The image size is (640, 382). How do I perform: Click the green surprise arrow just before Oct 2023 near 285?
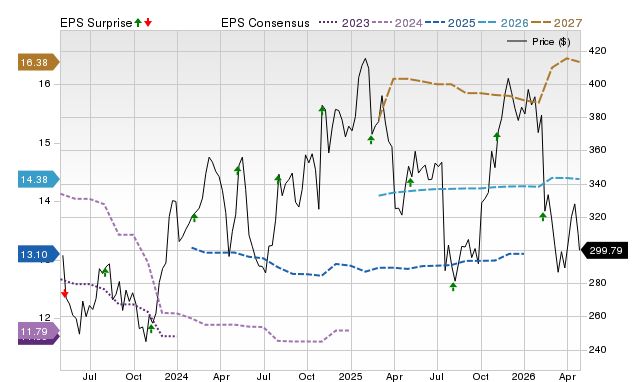click(x=105, y=272)
